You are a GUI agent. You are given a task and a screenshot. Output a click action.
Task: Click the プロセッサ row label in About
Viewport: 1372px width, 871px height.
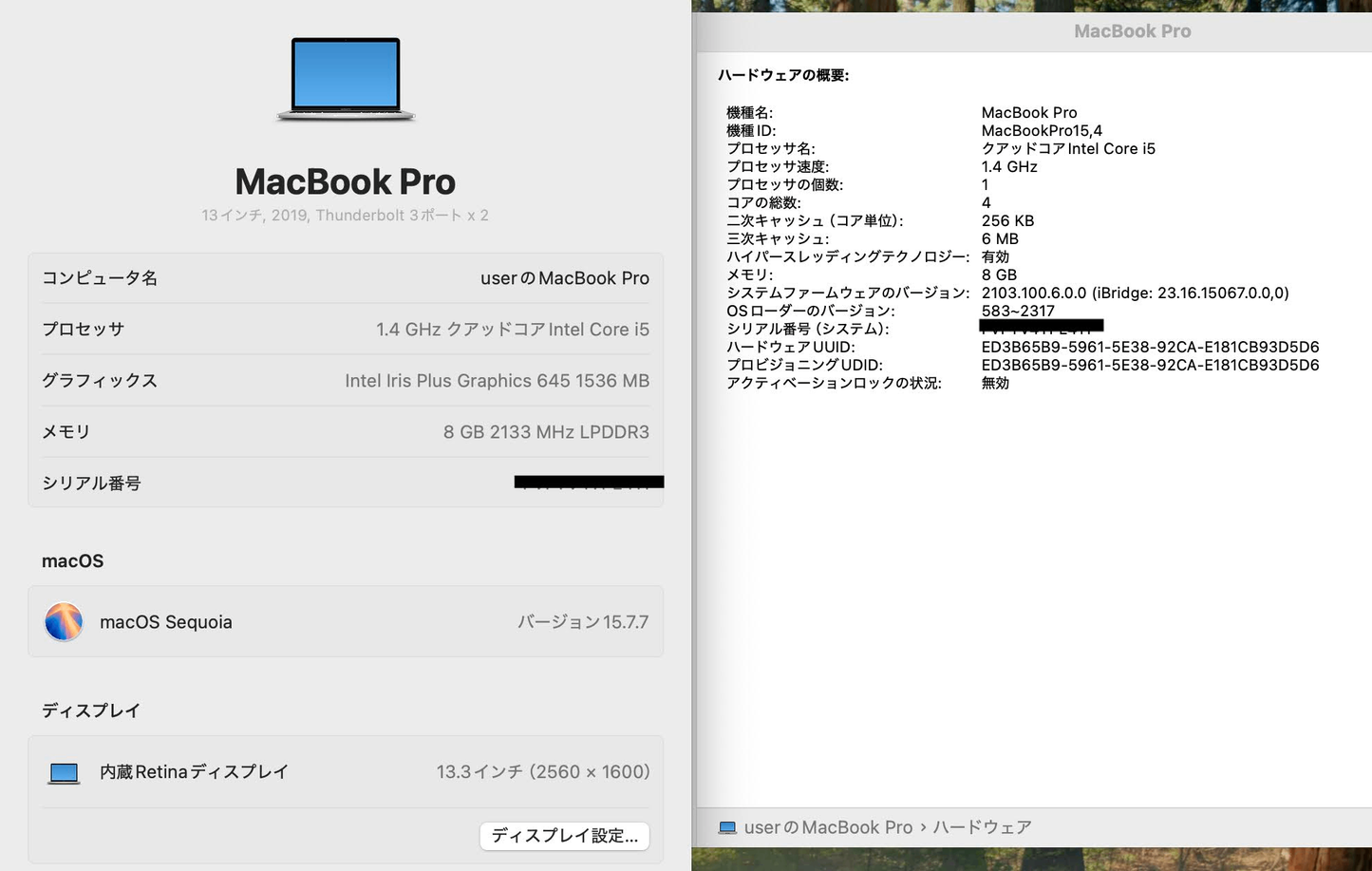point(84,330)
